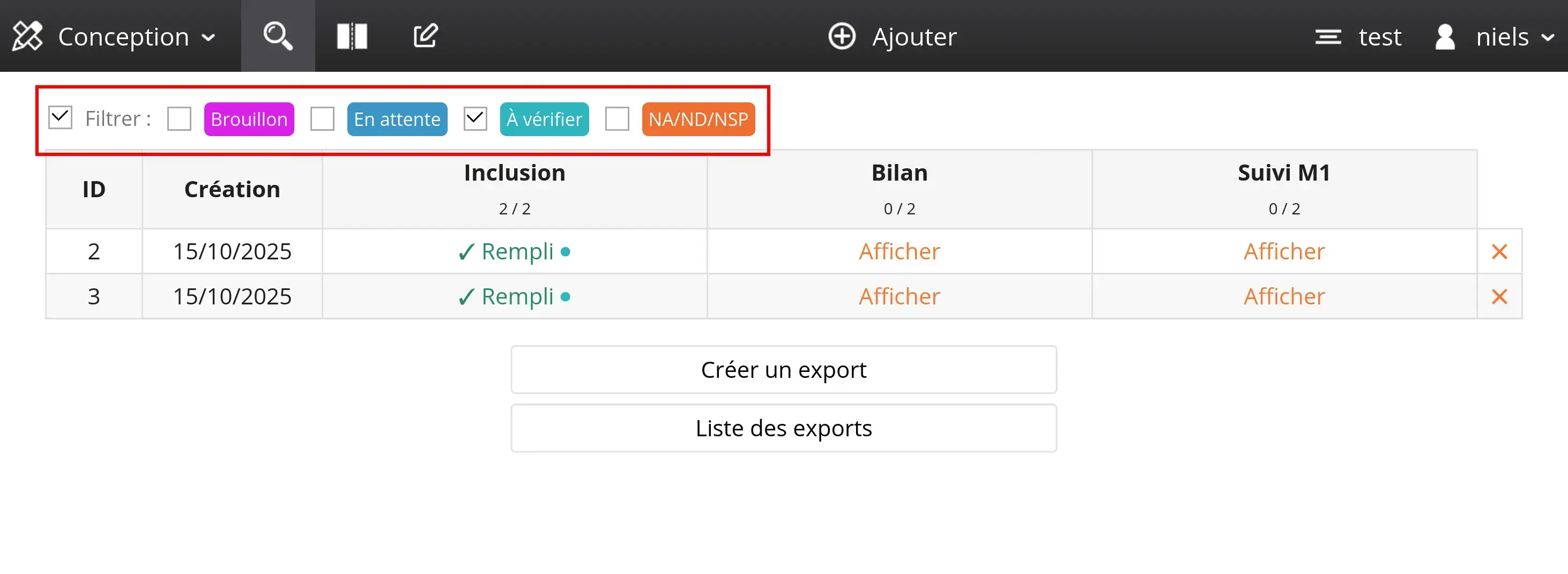Open the niels user dropdown arrow
The width and height of the screenshot is (1568, 574).
click(1548, 38)
